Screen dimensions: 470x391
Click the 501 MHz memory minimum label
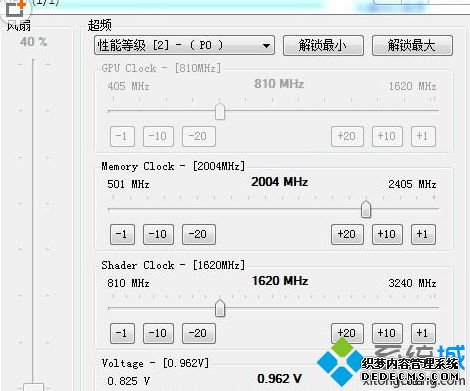pos(128,184)
